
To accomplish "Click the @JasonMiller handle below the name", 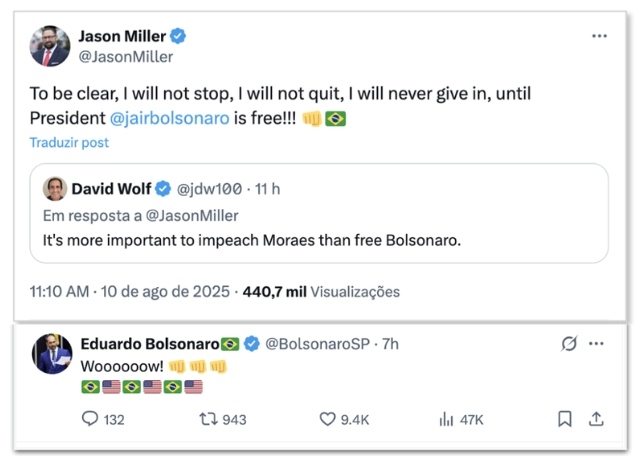I will point(125,56).
